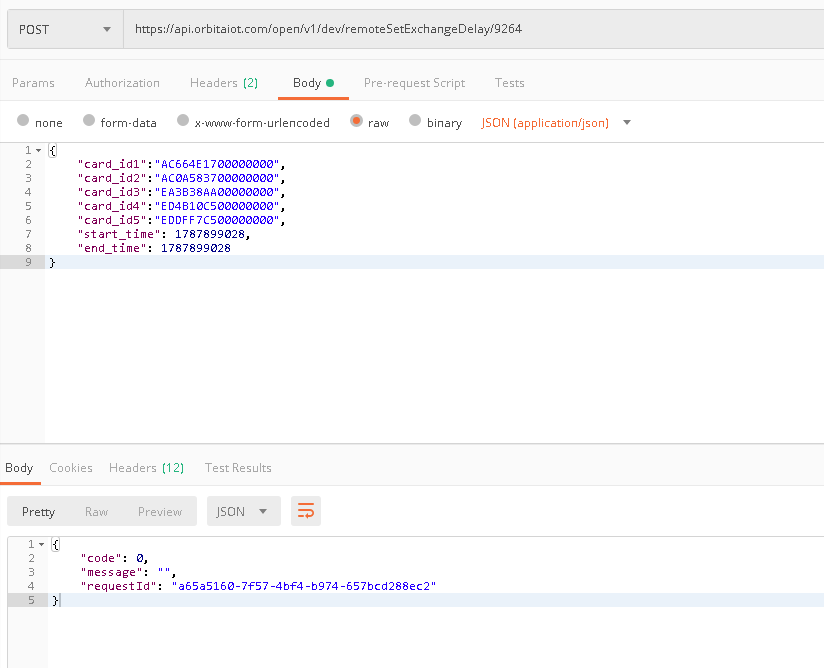Open the request Headers (2) tab
This screenshot has height=668, width=824.
point(224,83)
